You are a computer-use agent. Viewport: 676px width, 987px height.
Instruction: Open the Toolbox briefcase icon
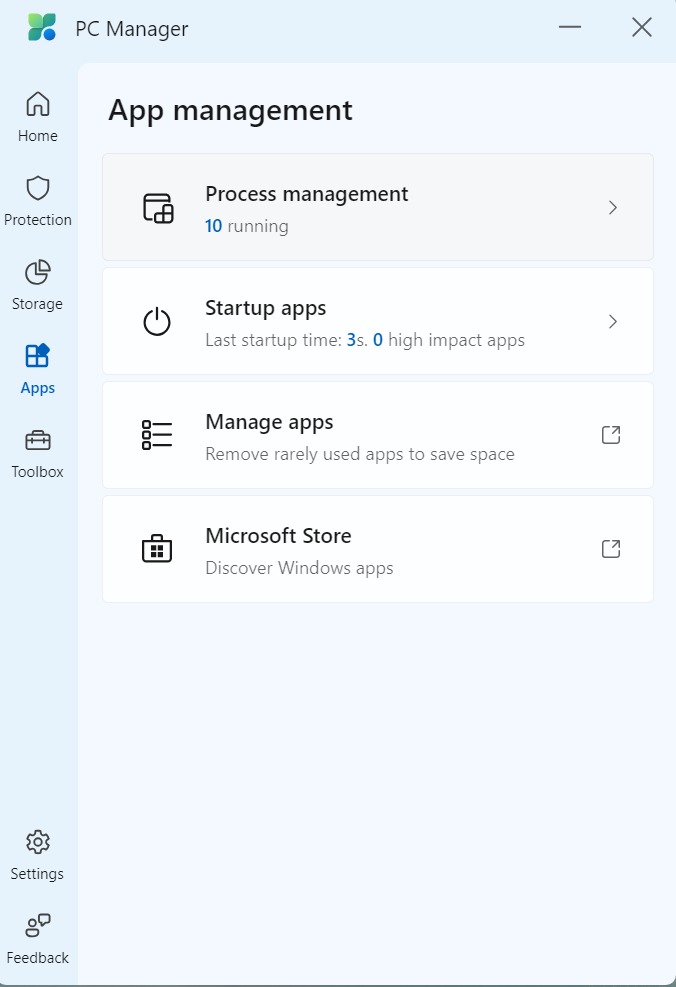(38, 440)
